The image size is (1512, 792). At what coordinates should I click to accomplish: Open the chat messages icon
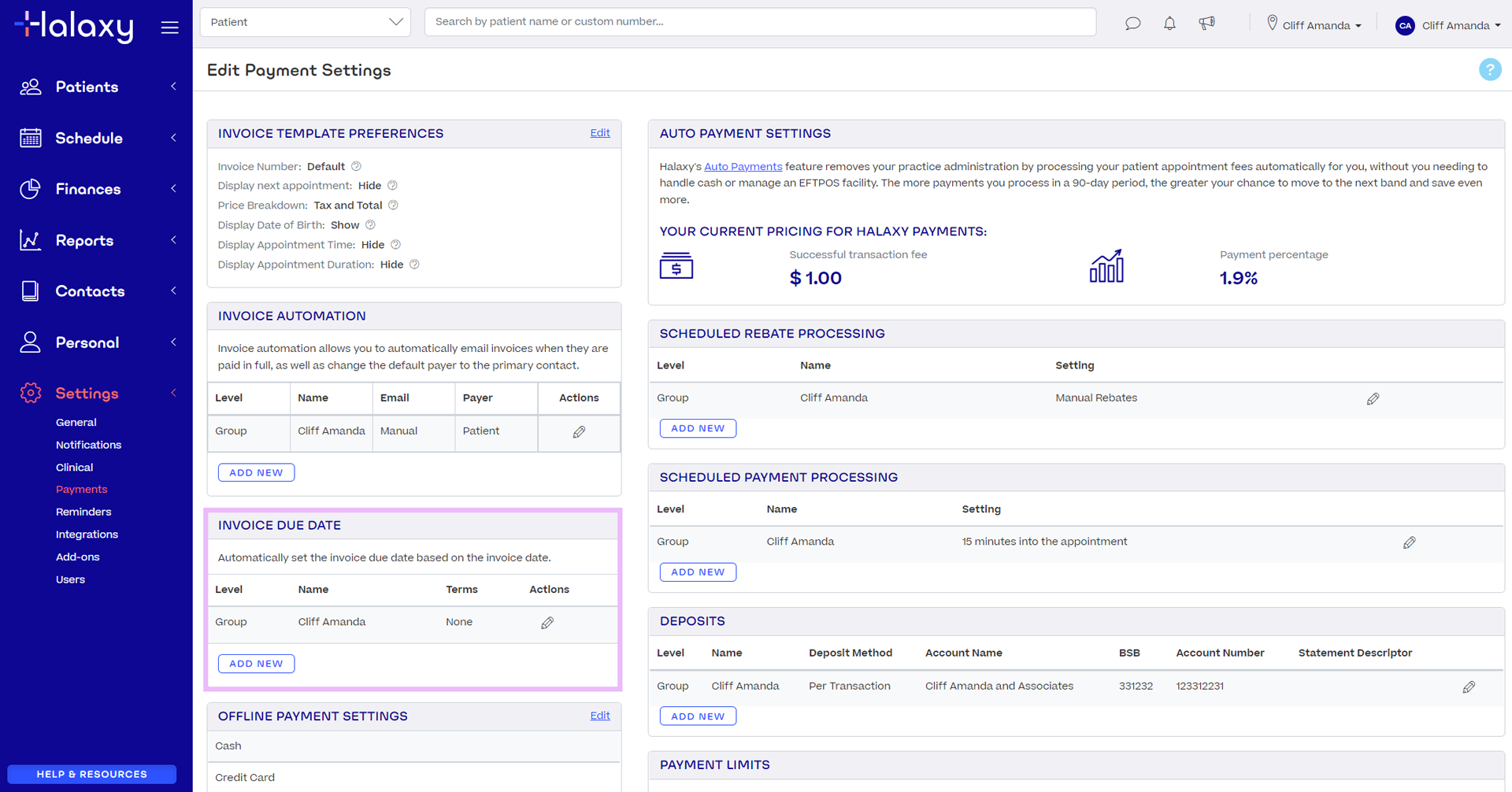click(1132, 24)
